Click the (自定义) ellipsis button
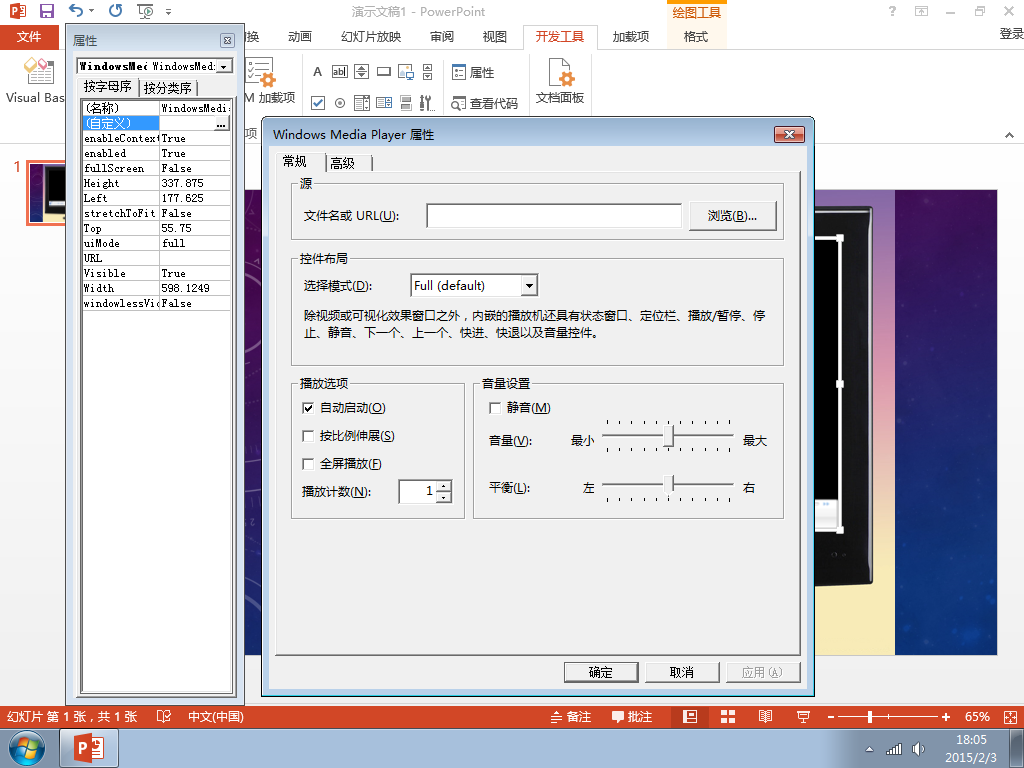This screenshot has height=768, width=1024. click(221, 123)
